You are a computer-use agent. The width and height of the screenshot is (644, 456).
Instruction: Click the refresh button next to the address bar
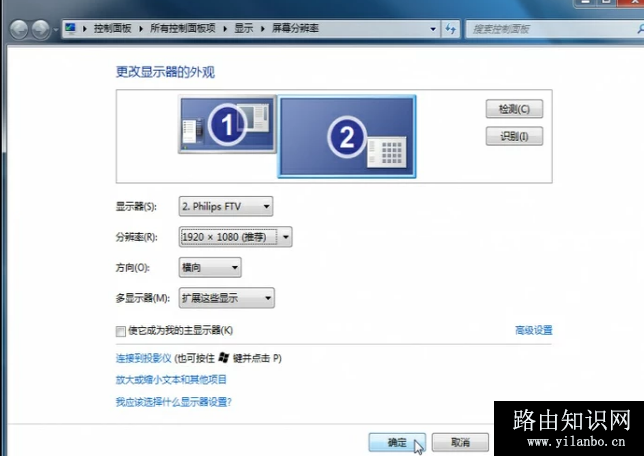click(451, 29)
